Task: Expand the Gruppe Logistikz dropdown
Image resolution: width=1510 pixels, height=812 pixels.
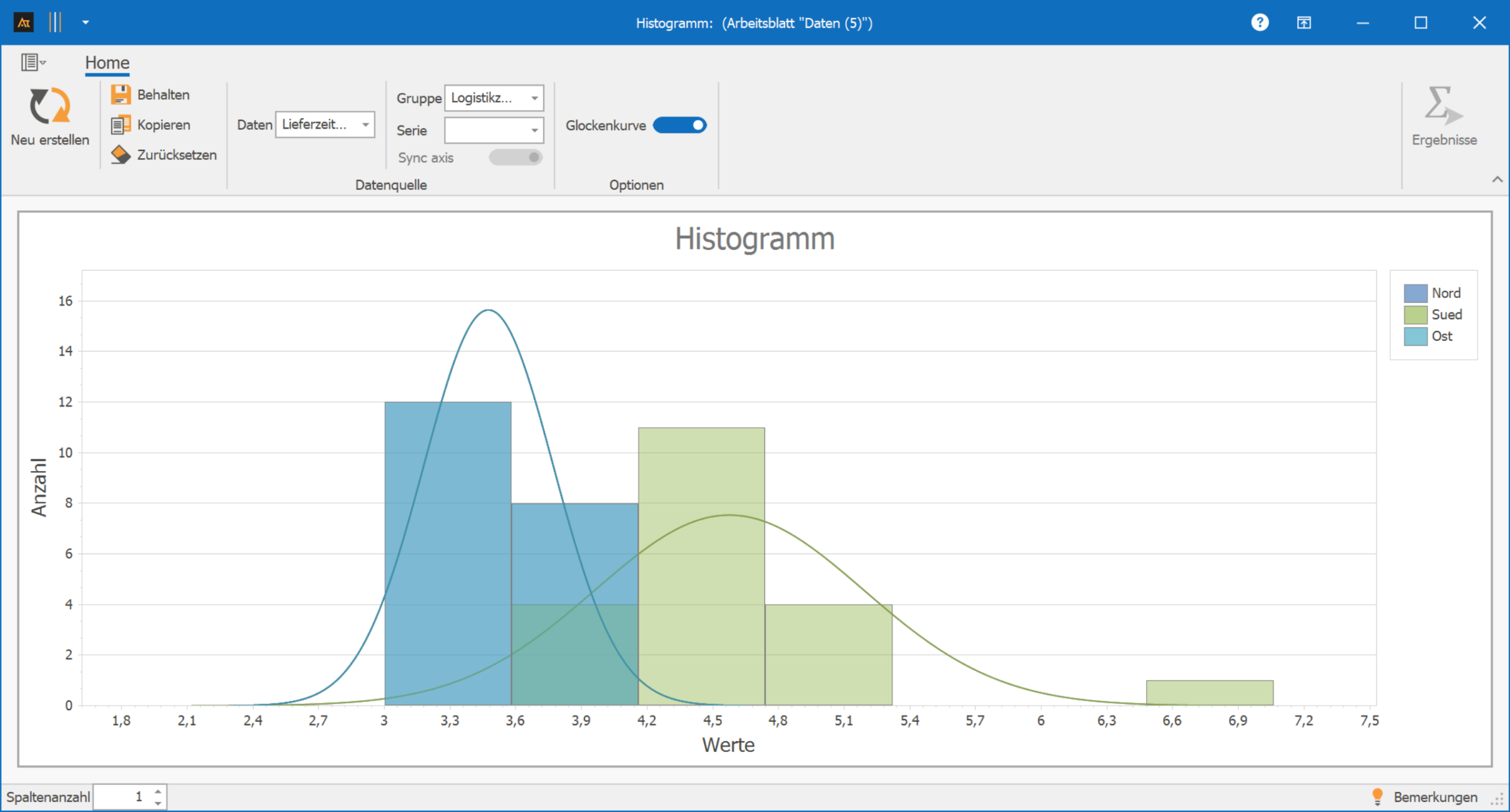Action: [x=534, y=98]
